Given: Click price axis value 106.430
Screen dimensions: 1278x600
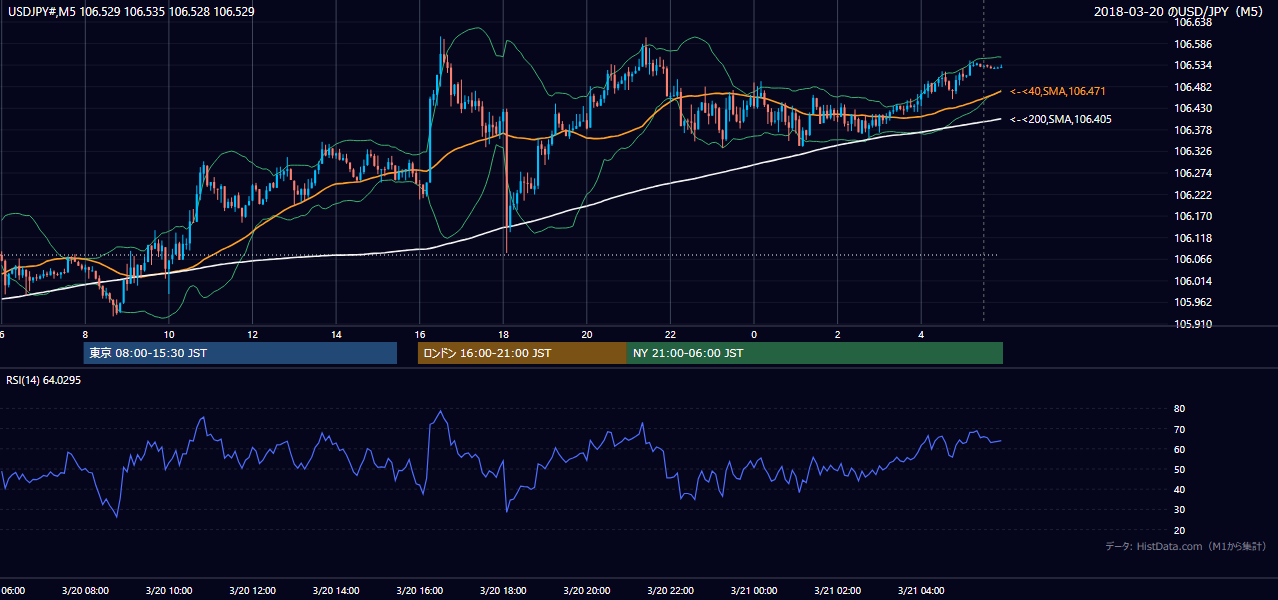Looking at the screenshot, I should [1193, 108].
